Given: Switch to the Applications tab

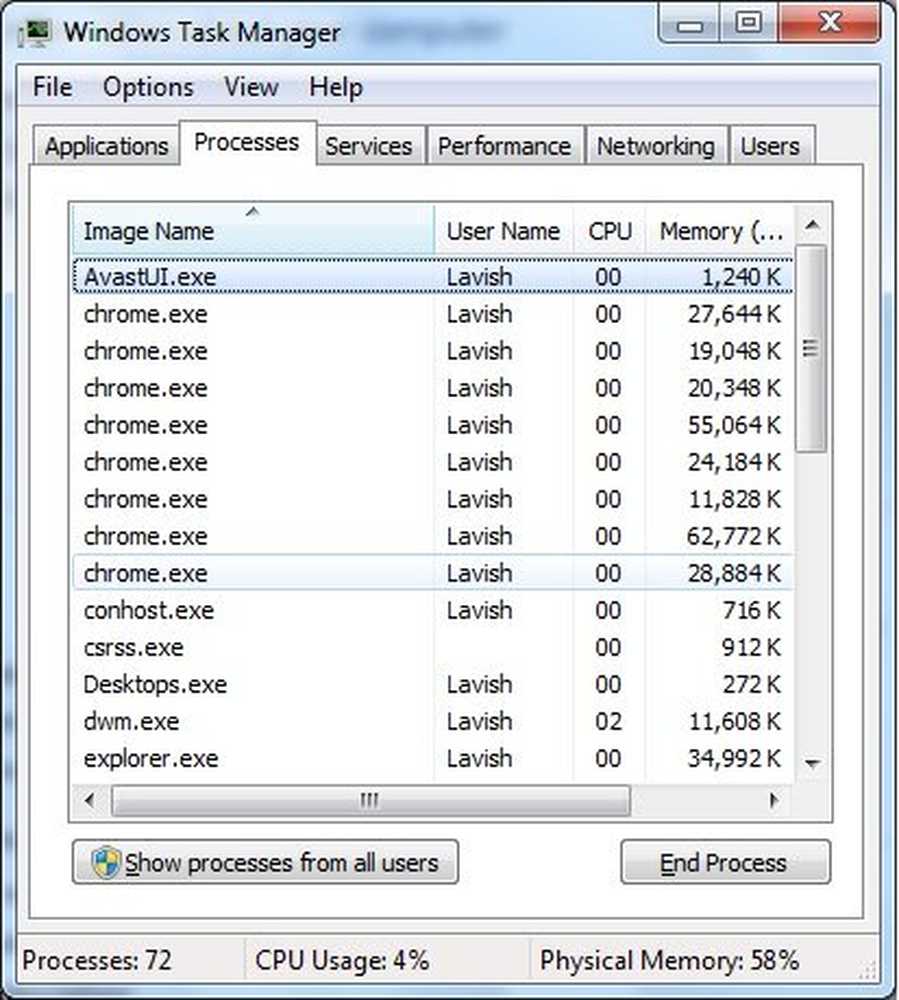Looking at the screenshot, I should 106,146.
